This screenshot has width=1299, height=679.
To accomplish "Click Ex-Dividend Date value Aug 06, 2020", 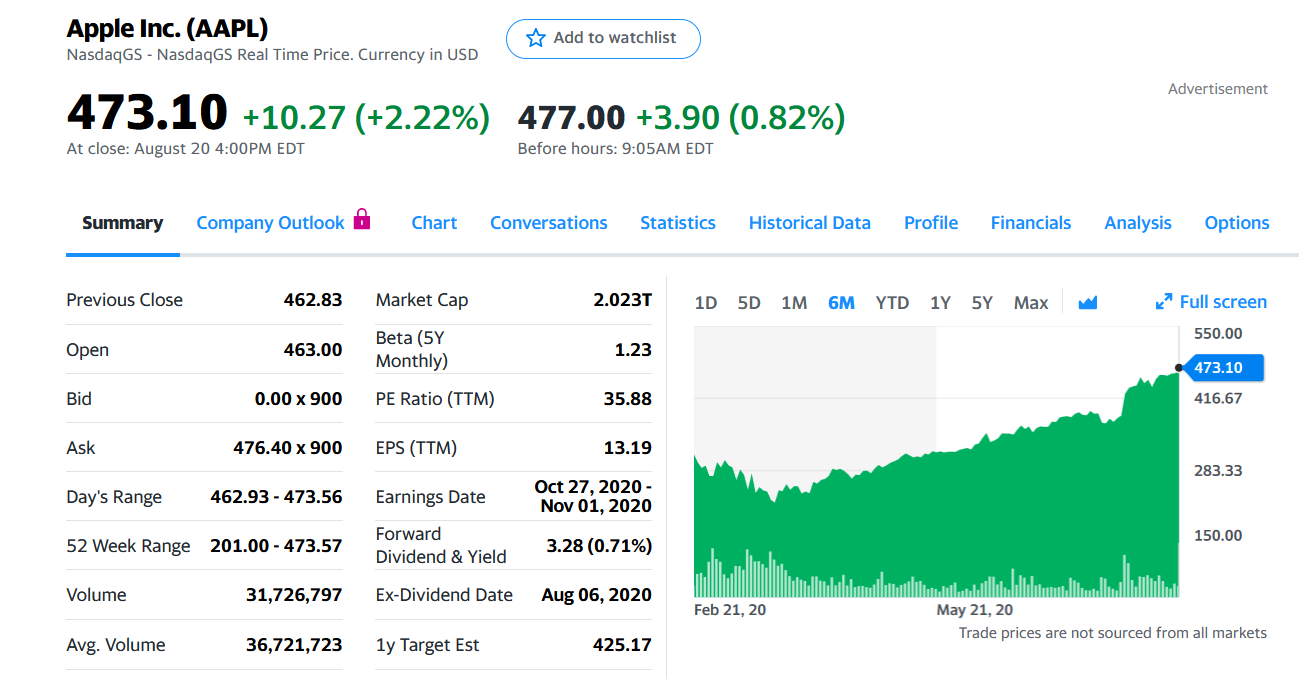I will (x=597, y=595).
